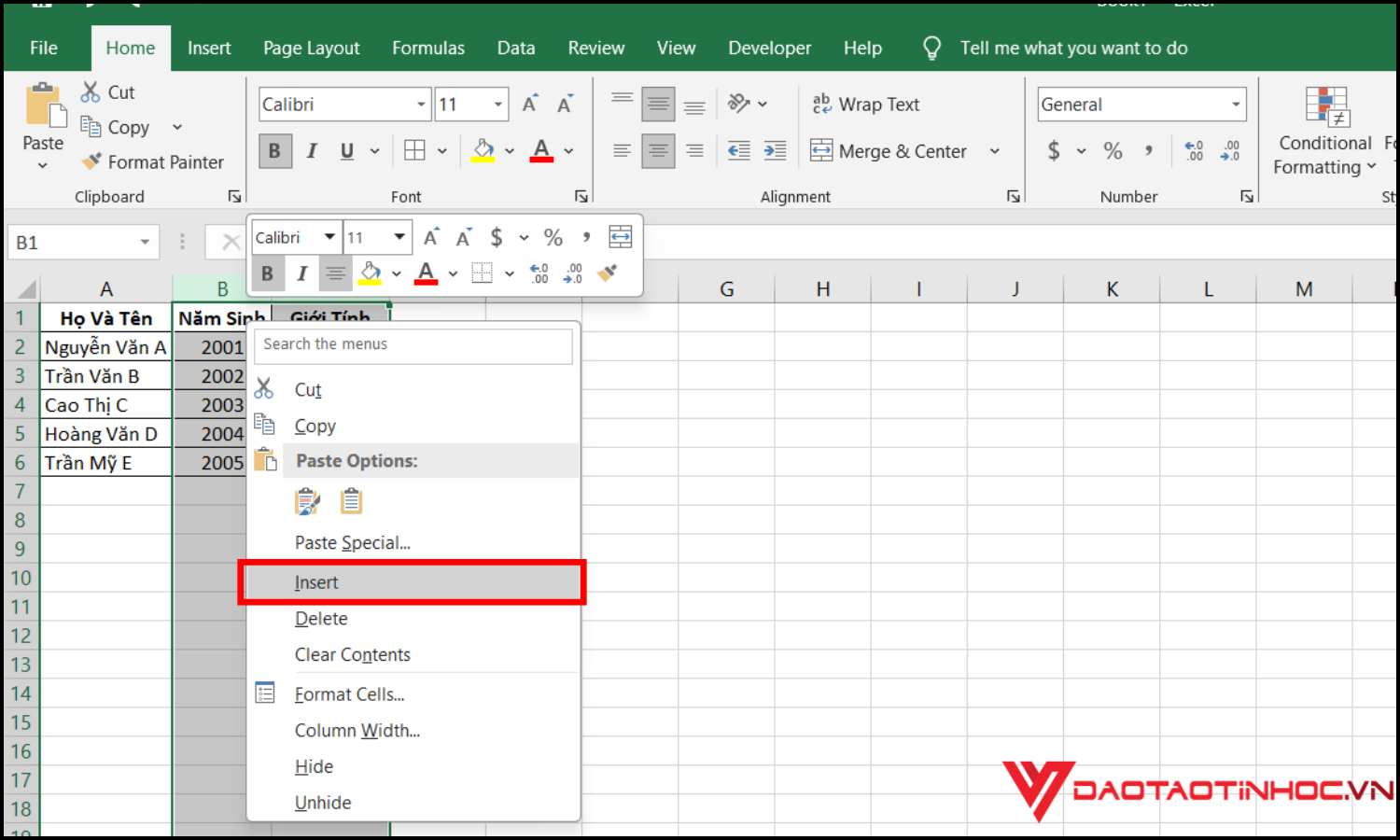Screen dimensions: 1400x840
Task: Click the Search the menus field
Action: point(413,345)
